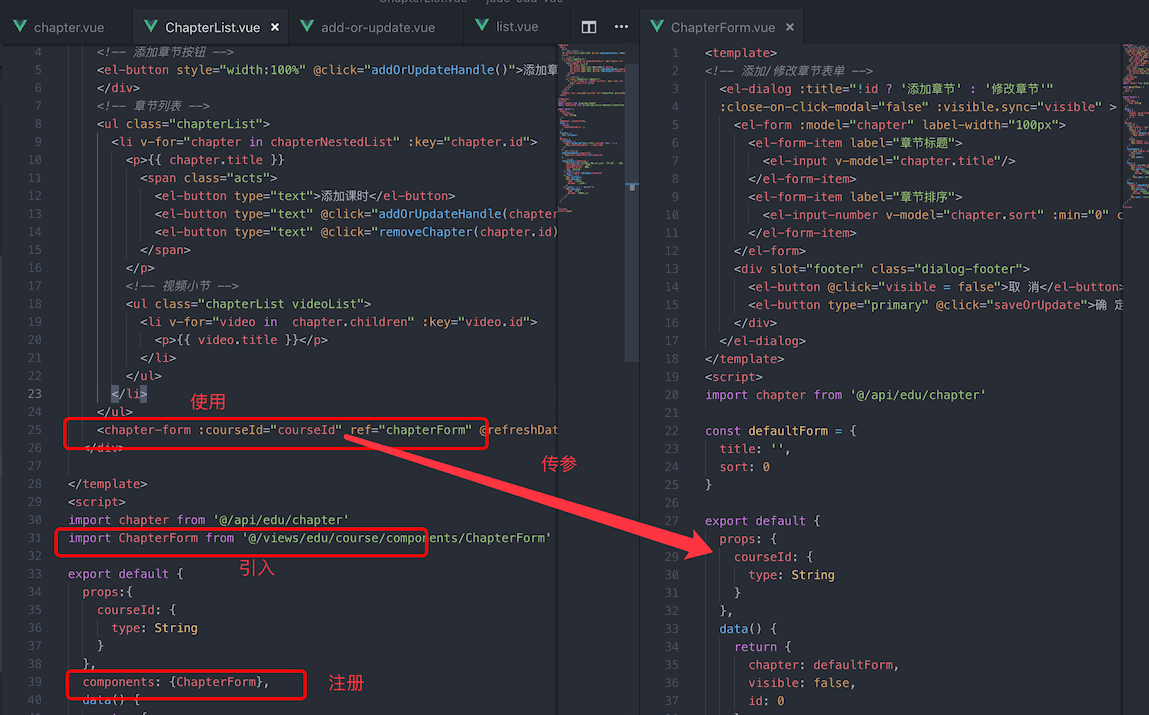Image resolution: width=1149 pixels, height=715 pixels.
Task: Click 'type: String' in left editor
Action: tap(155, 628)
